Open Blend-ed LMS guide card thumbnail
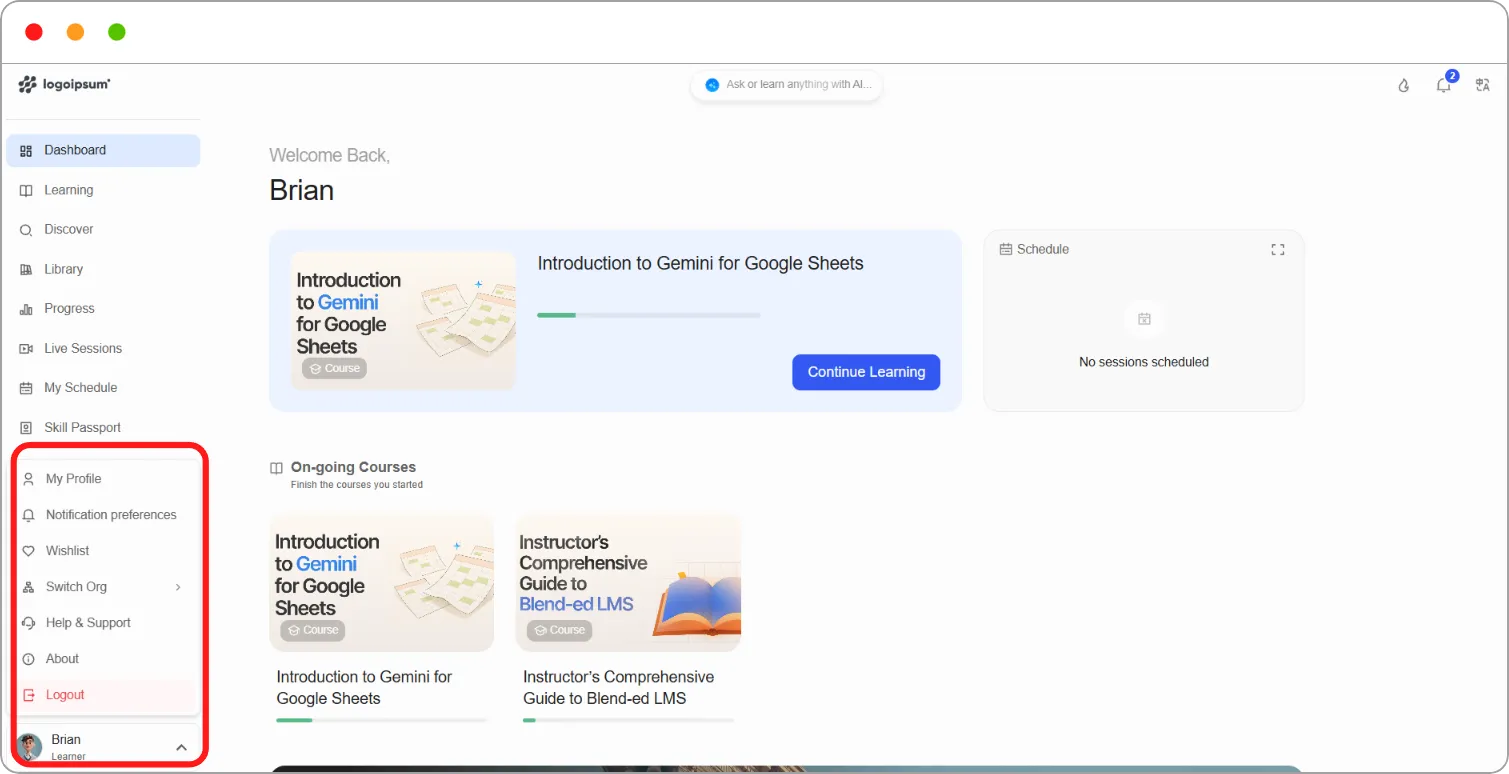 coord(628,582)
